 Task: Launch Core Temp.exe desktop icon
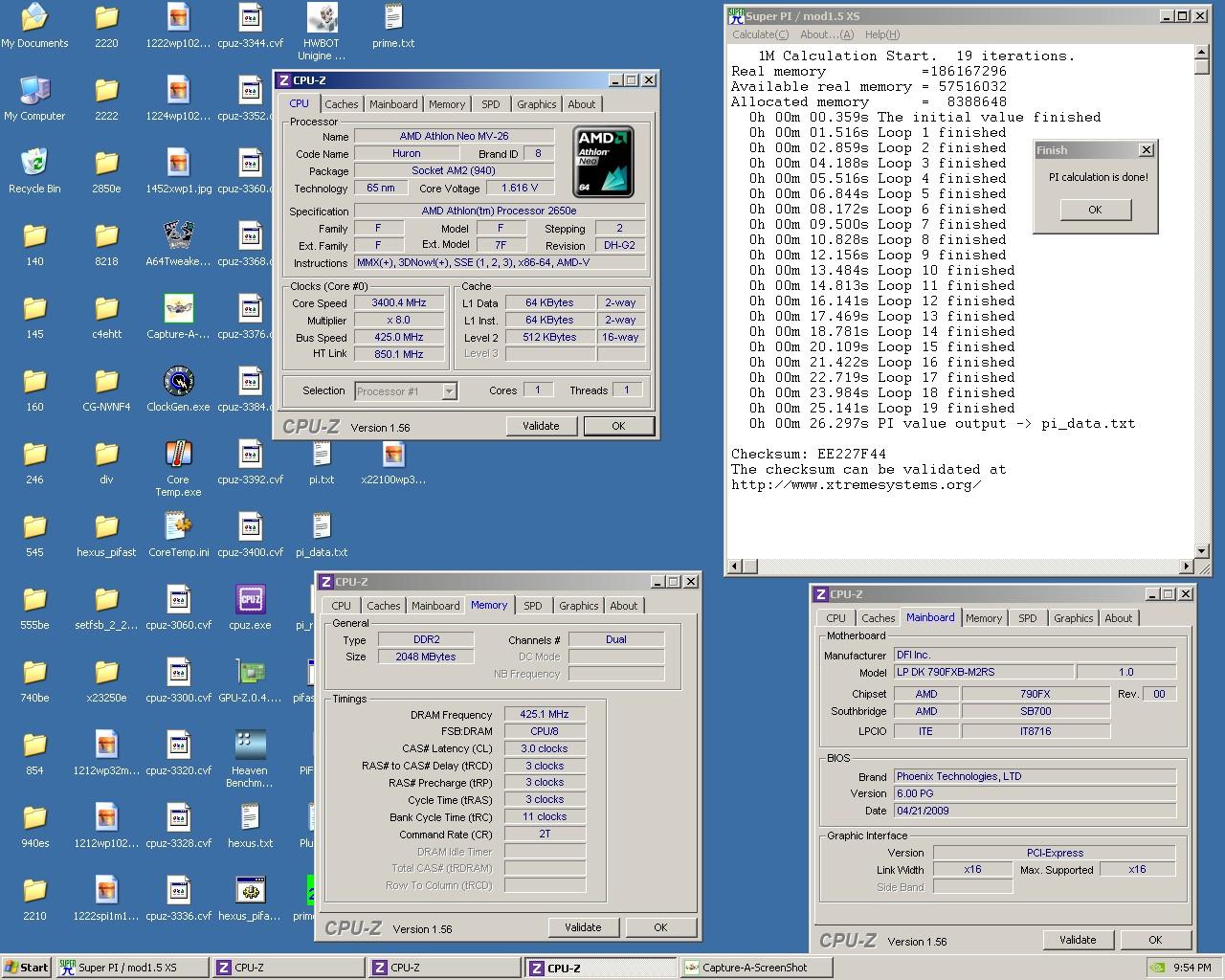(178, 468)
